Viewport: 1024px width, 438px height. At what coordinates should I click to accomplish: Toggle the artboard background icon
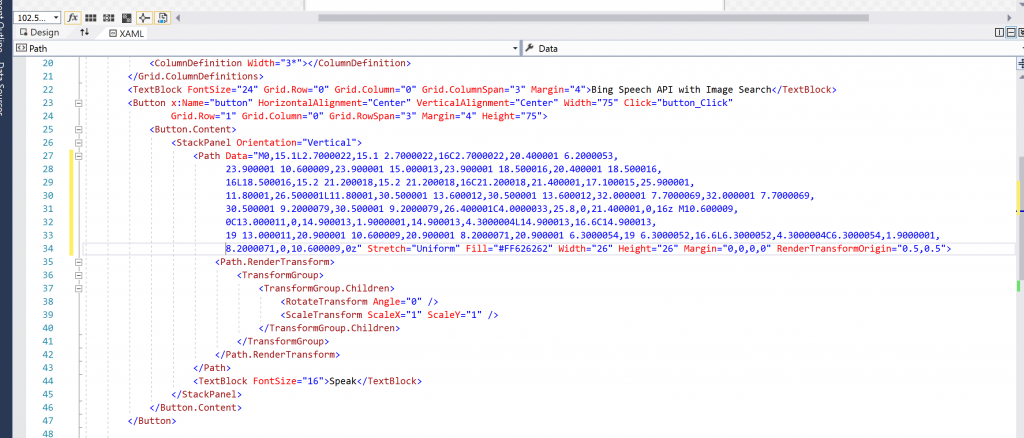click(x=126, y=17)
